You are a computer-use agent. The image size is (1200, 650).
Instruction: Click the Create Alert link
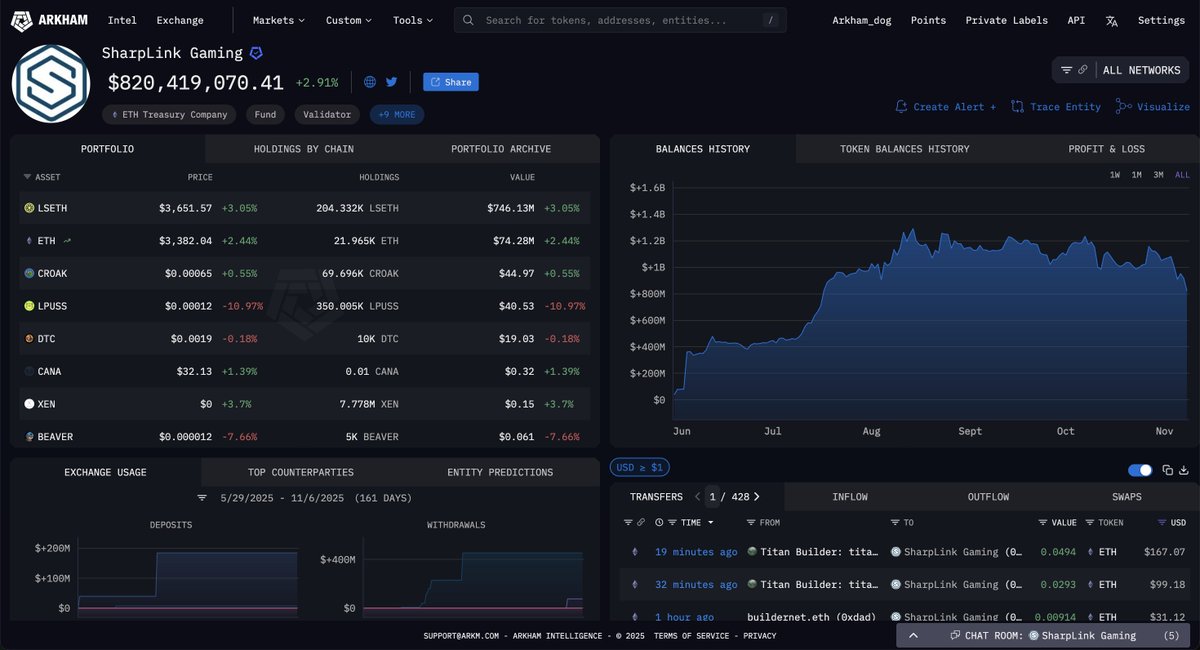pos(946,107)
